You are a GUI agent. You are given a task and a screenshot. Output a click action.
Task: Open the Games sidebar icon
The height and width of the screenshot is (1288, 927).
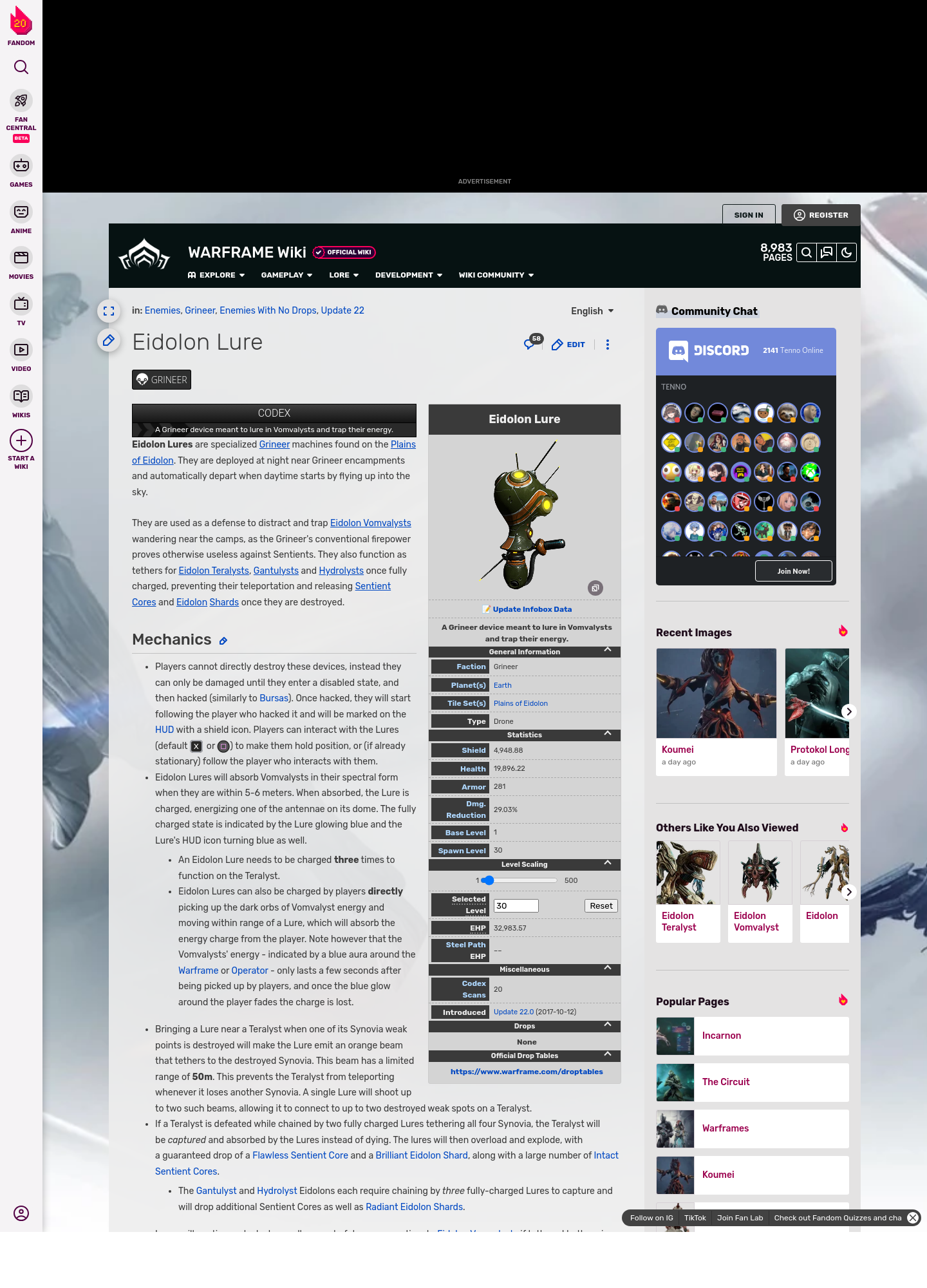click(21, 166)
